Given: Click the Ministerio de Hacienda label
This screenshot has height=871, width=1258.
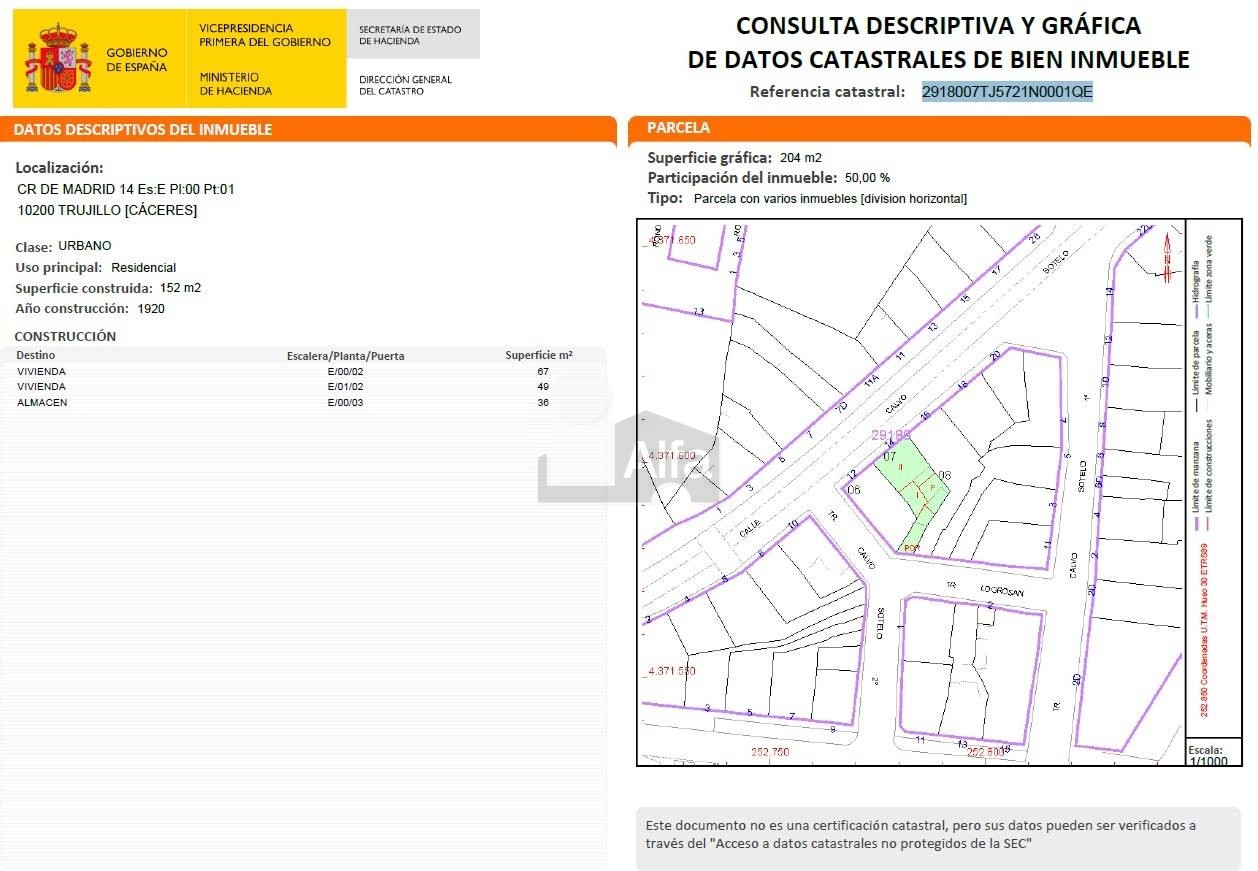Looking at the screenshot, I should click(236, 84).
